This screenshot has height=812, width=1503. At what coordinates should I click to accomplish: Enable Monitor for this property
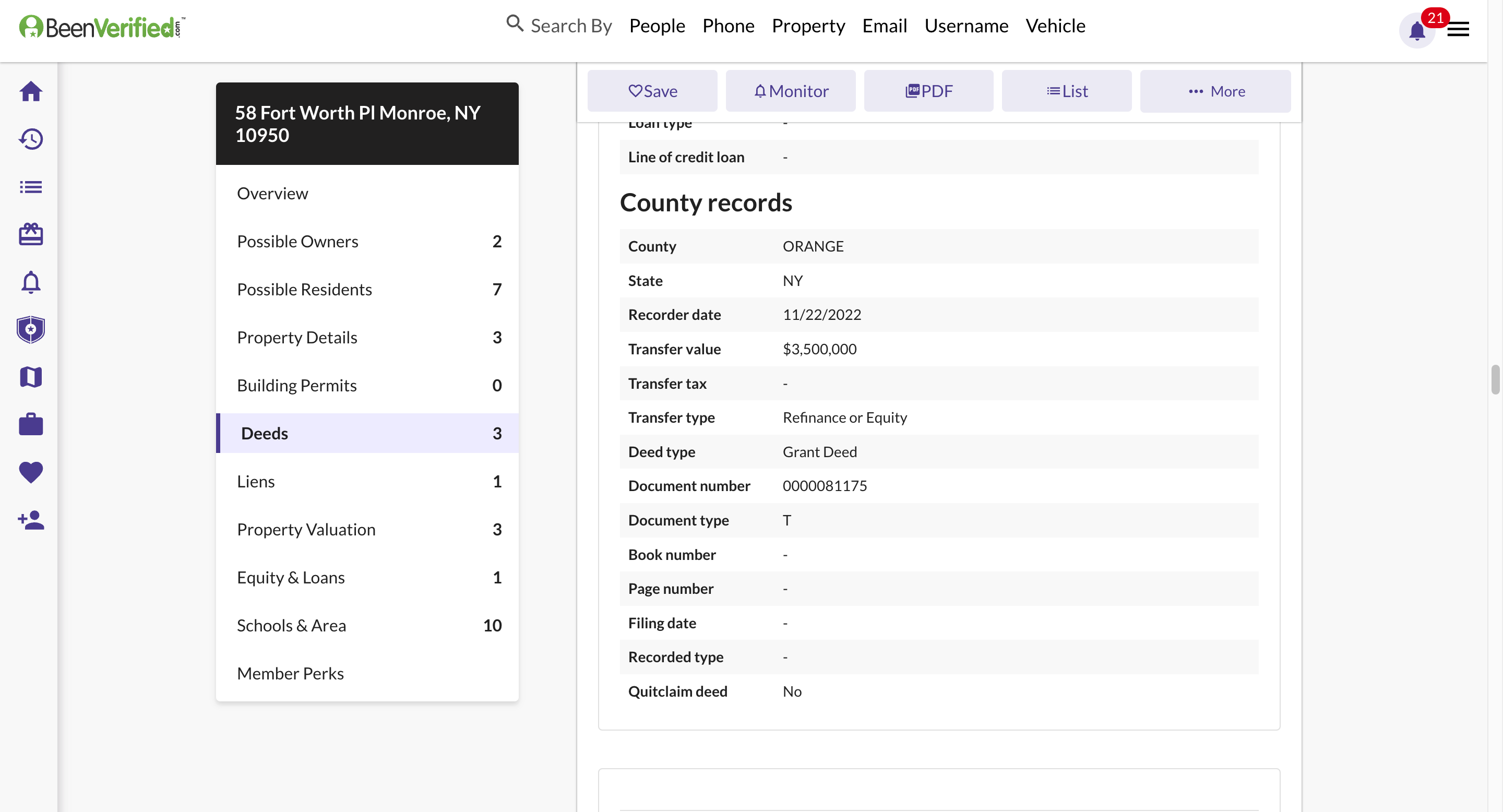pyautogui.click(x=791, y=91)
